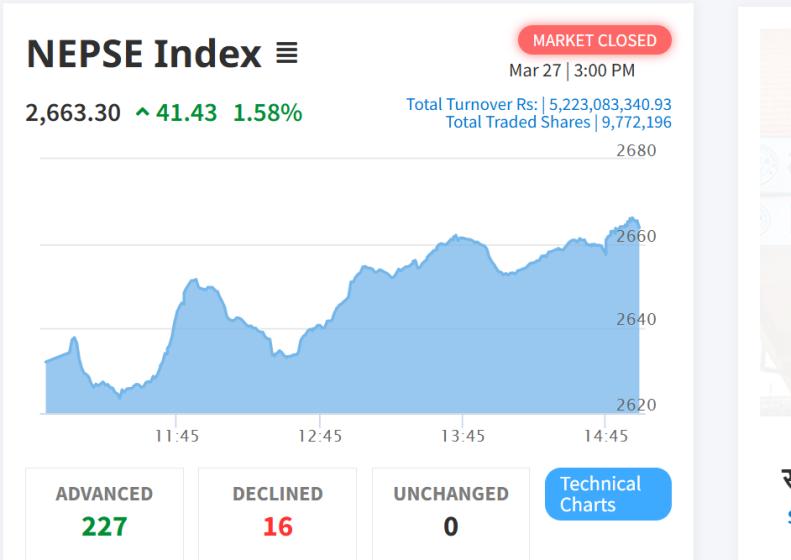Click the 1.58% change percentage

coord(267,113)
